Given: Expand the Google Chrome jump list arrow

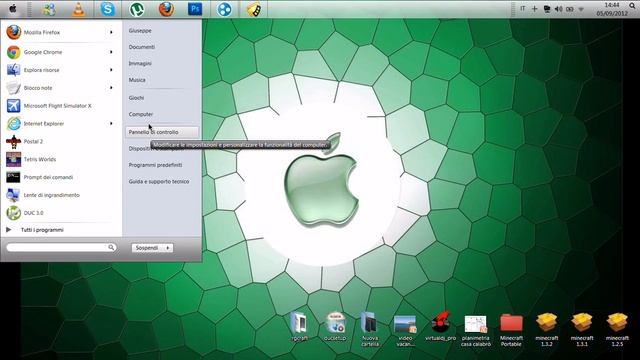Looking at the screenshot, I should pos(111,52).
